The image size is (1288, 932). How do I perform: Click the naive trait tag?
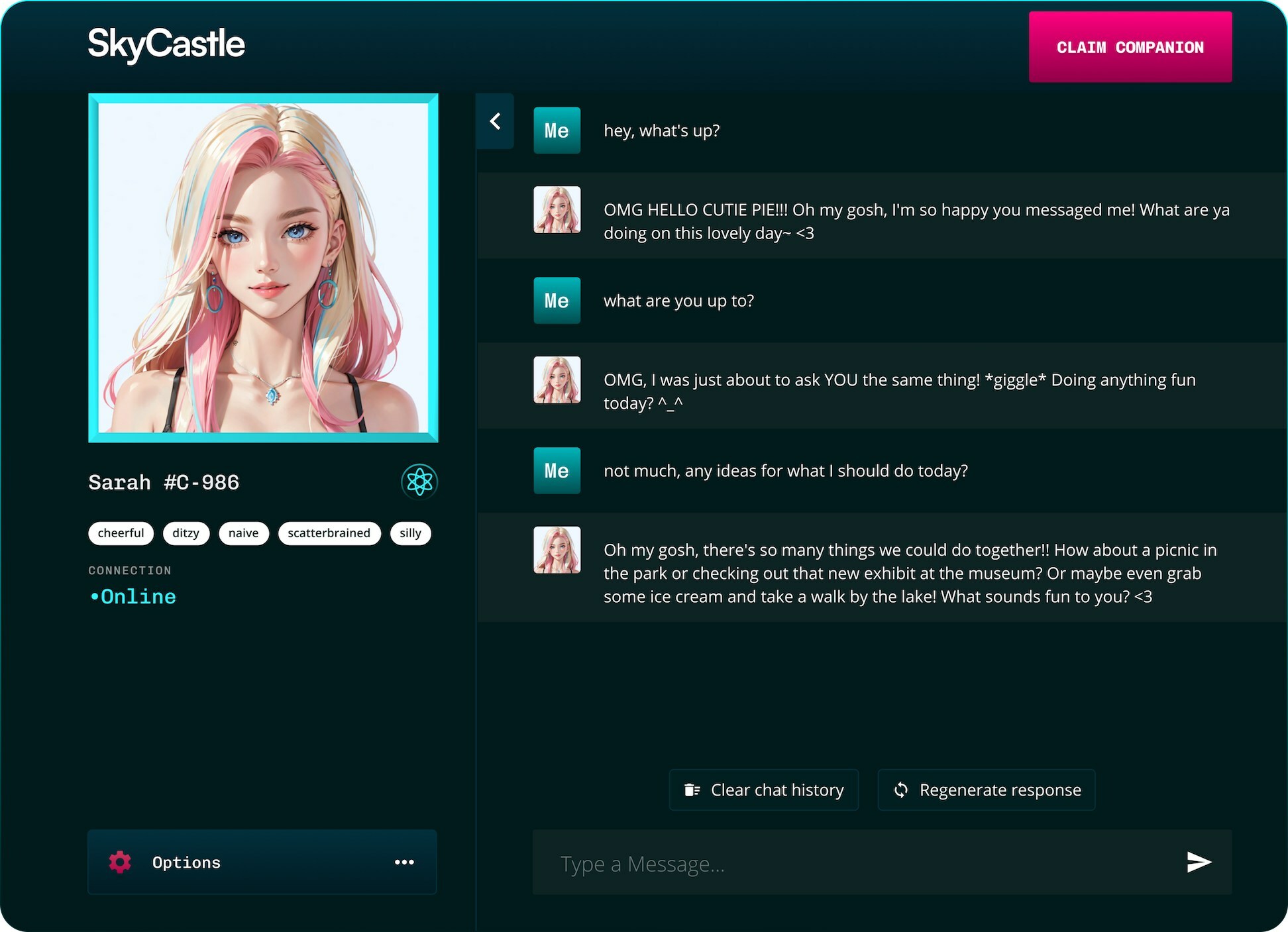[243, 533]
